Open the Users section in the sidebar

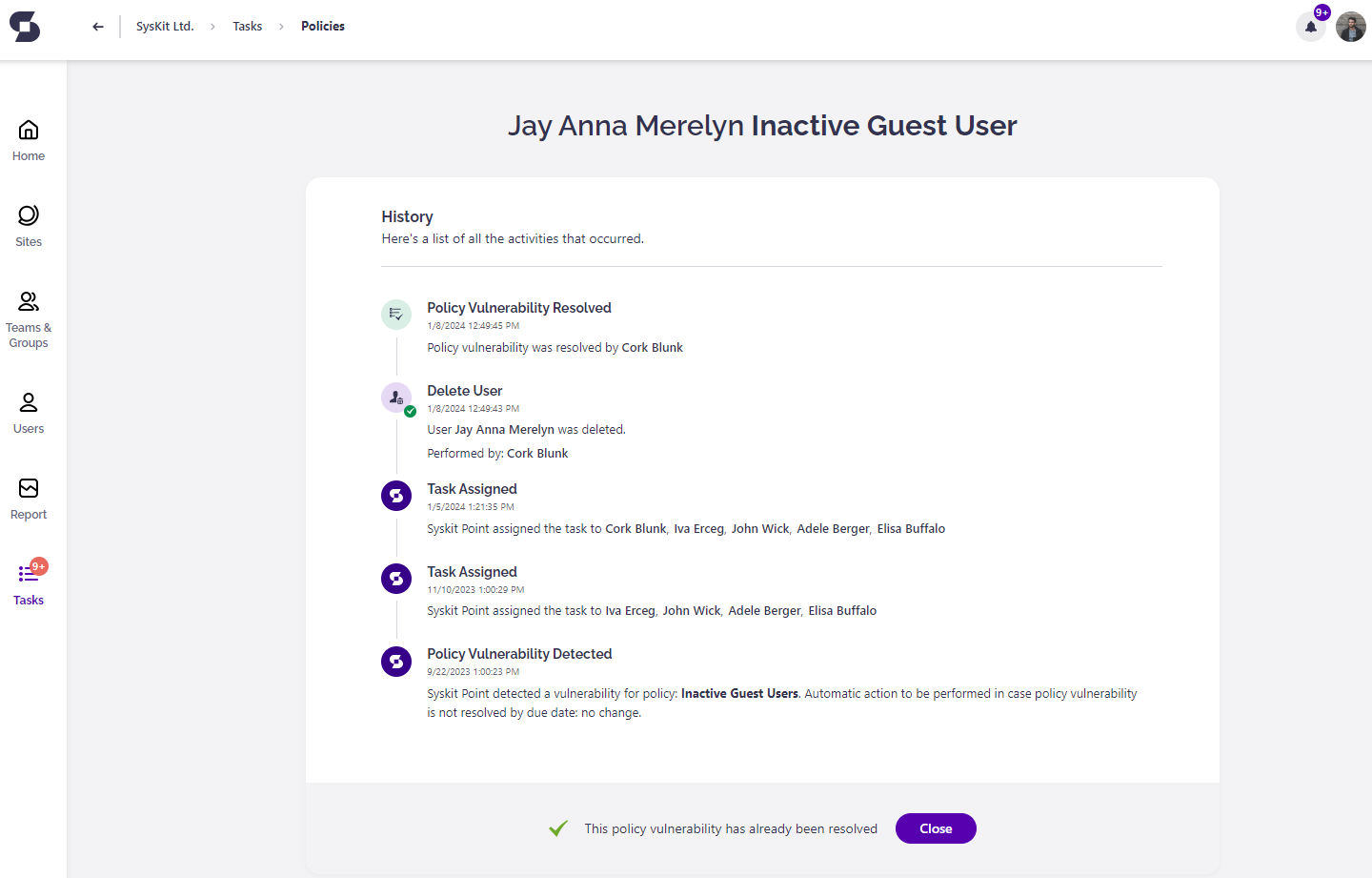pyautogui.click(x=28, y=410)
